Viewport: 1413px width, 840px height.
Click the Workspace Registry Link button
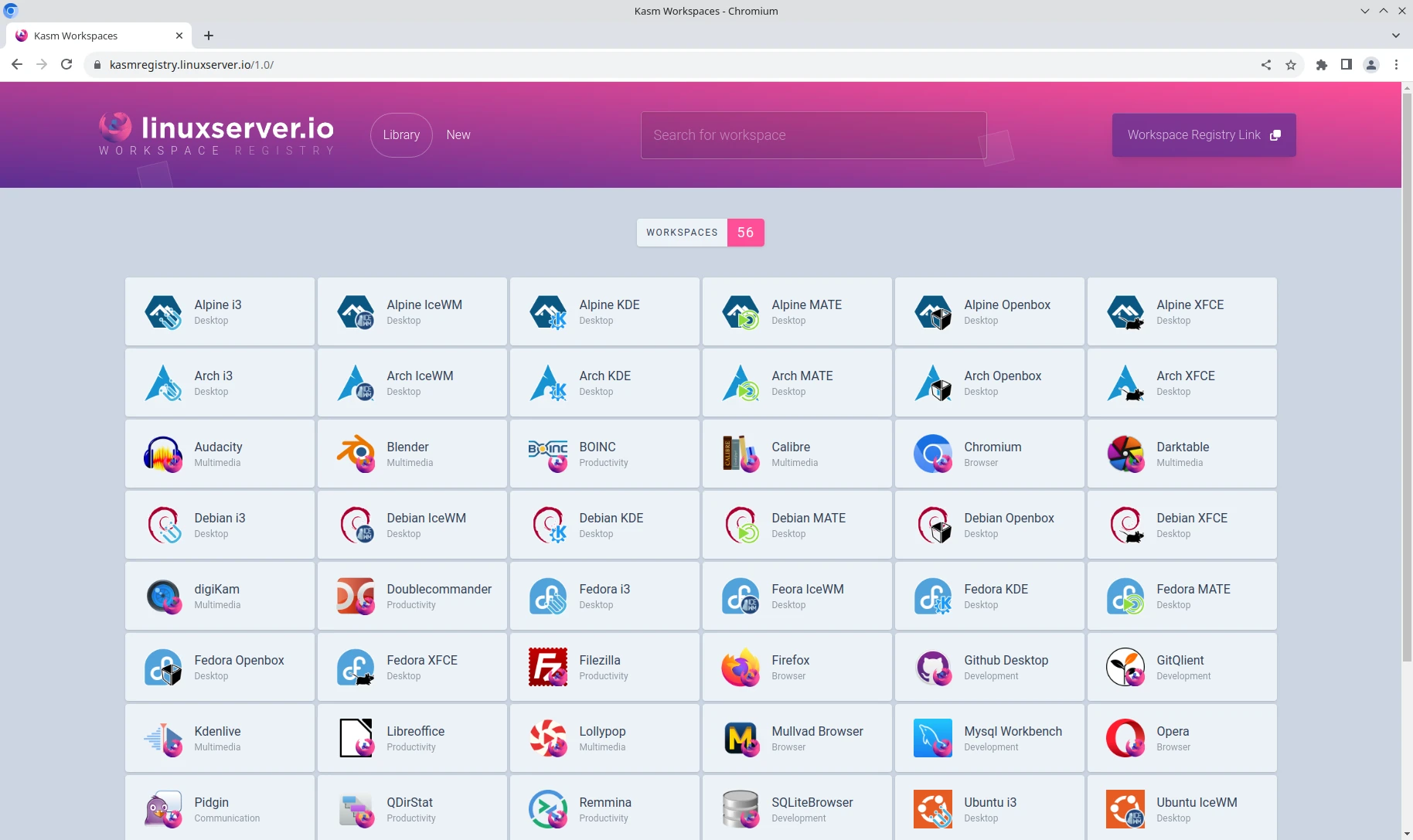click(1204, 135)
